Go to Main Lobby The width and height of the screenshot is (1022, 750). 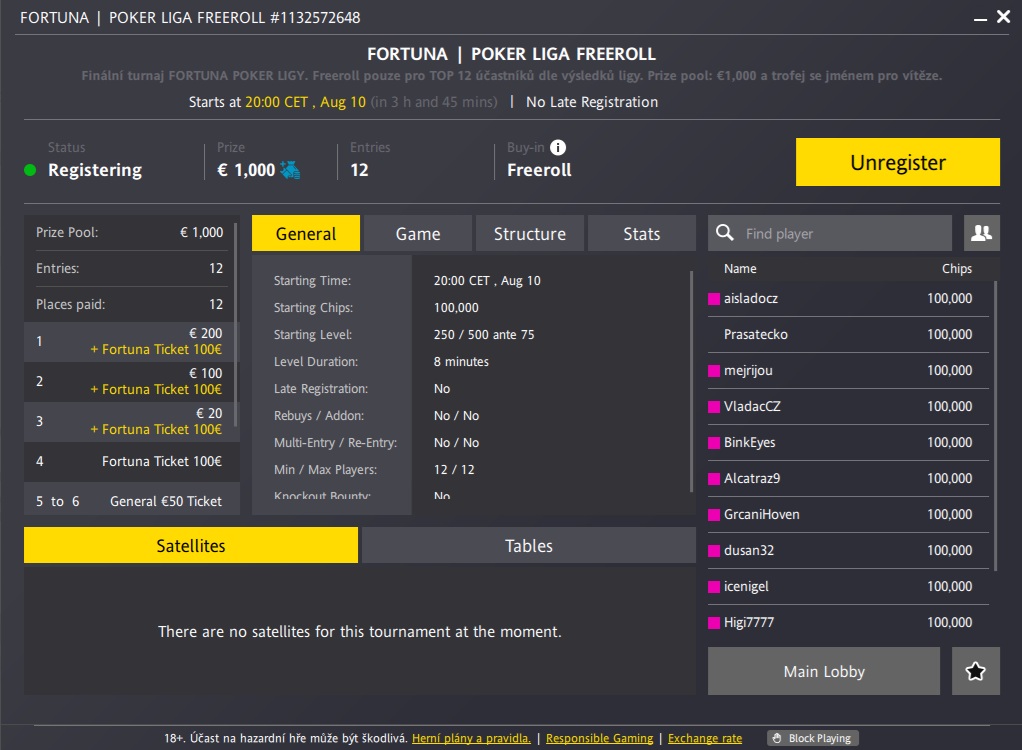[824, 671]
